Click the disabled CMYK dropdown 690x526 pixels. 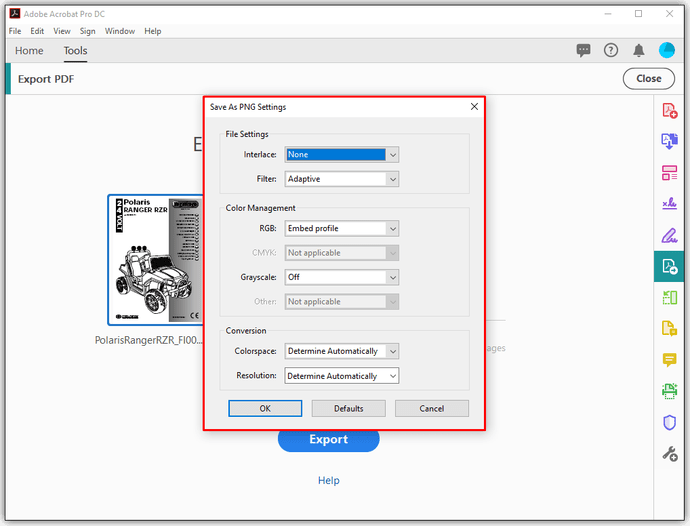(x=342, y=253)
